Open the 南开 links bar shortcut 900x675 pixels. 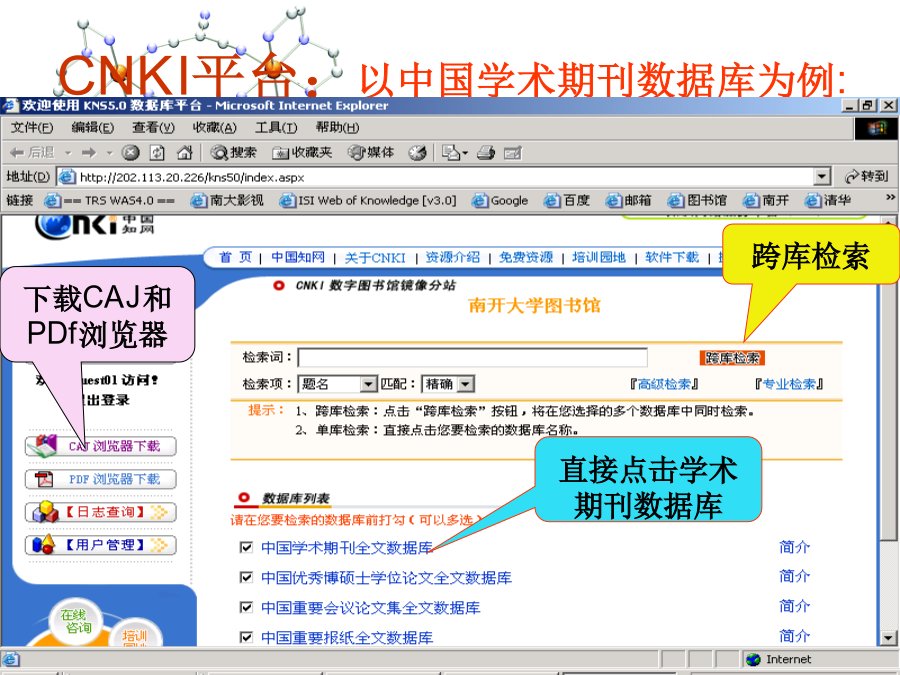[766, 200]
